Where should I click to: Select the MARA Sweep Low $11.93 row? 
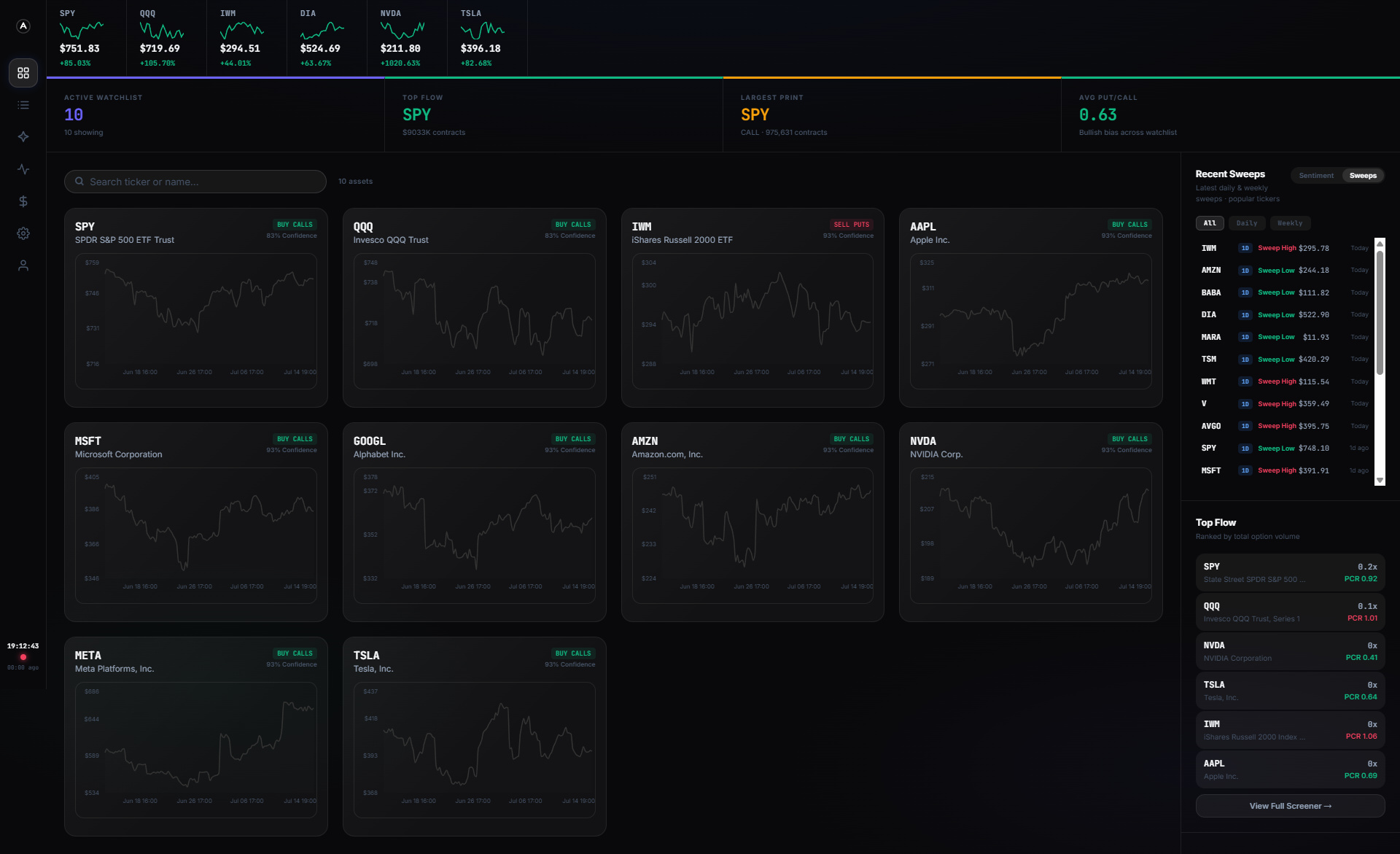1284,337
